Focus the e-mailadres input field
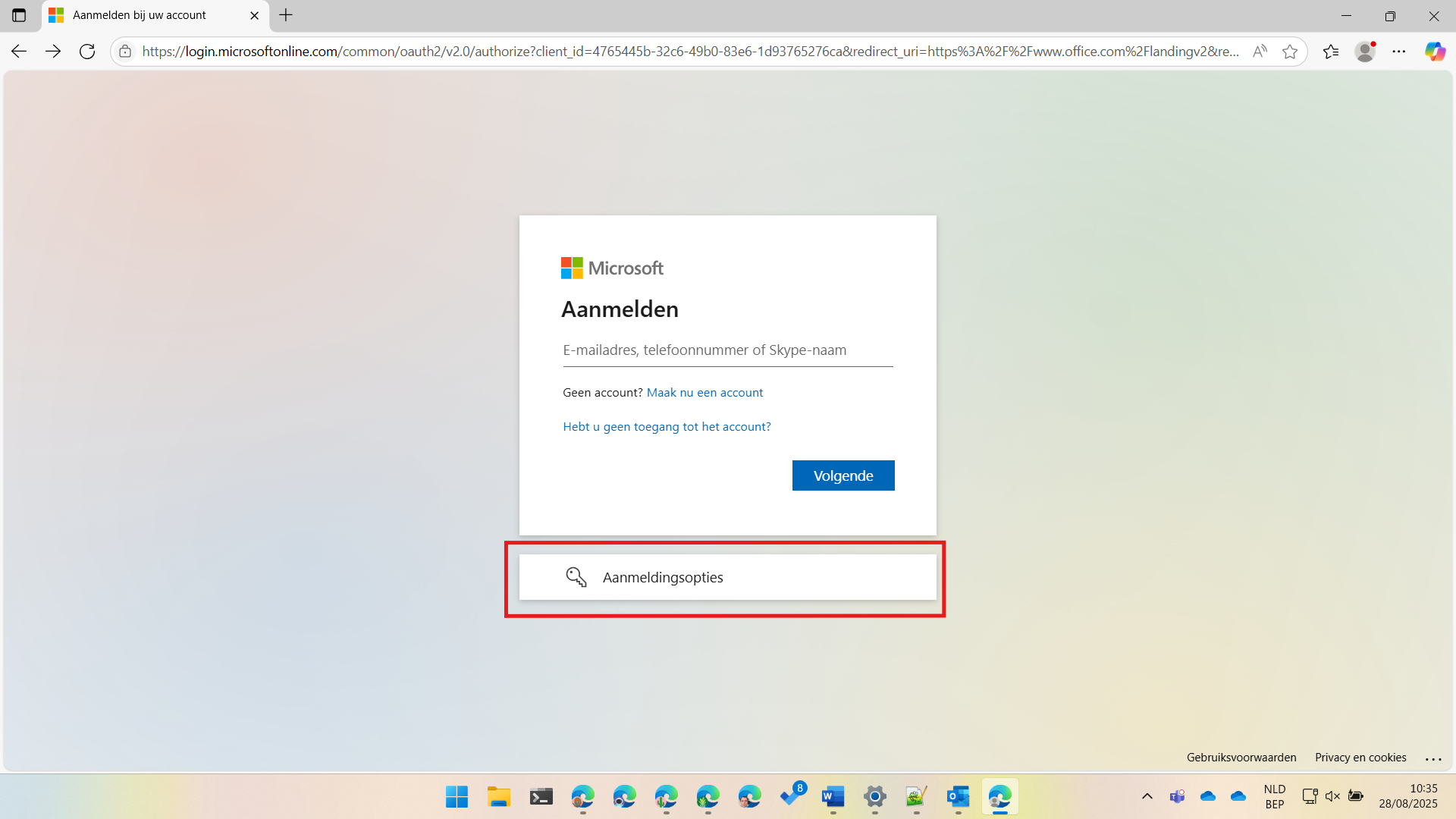 click(727, 350)
